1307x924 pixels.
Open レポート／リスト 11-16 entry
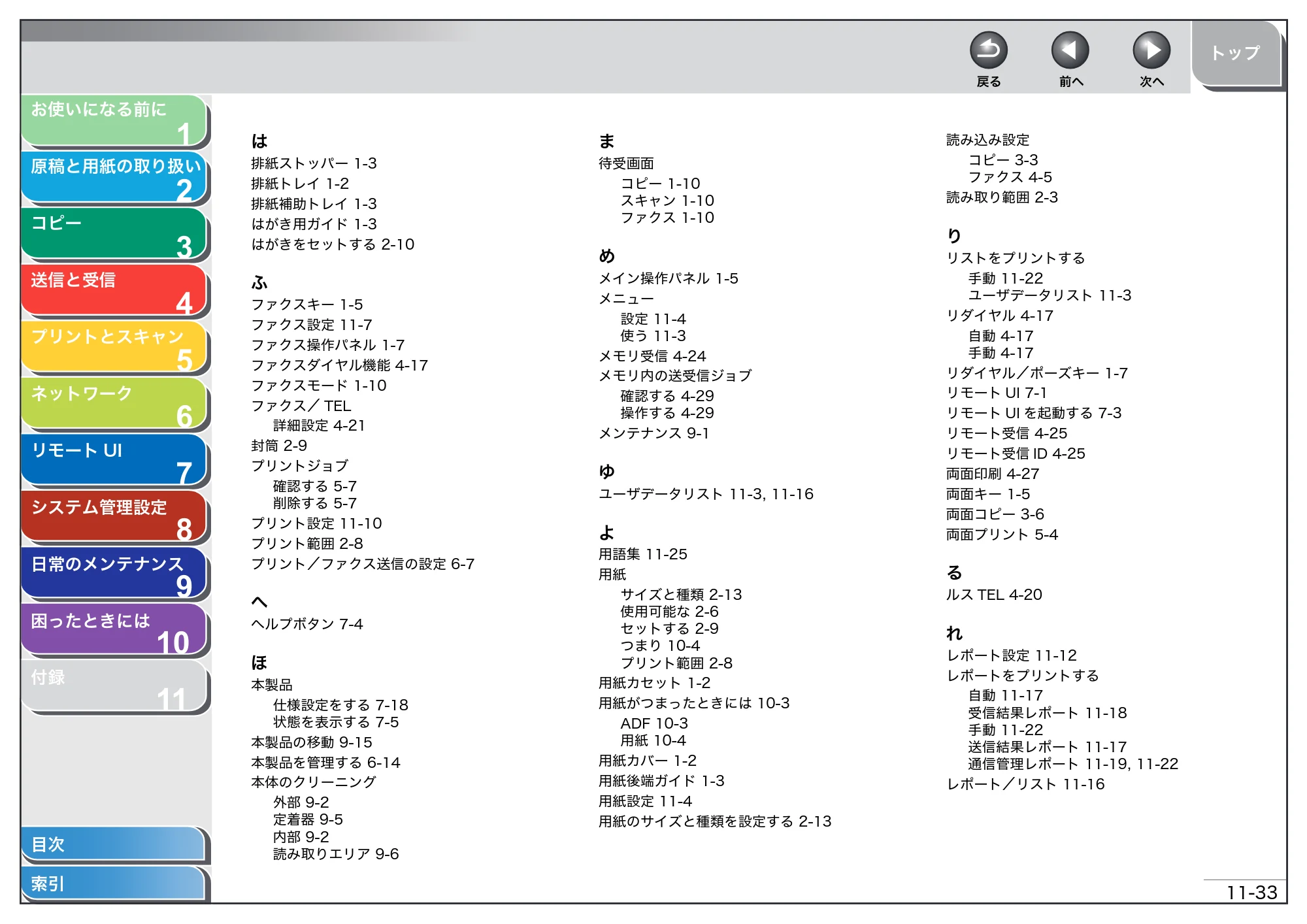[1025, 784]
